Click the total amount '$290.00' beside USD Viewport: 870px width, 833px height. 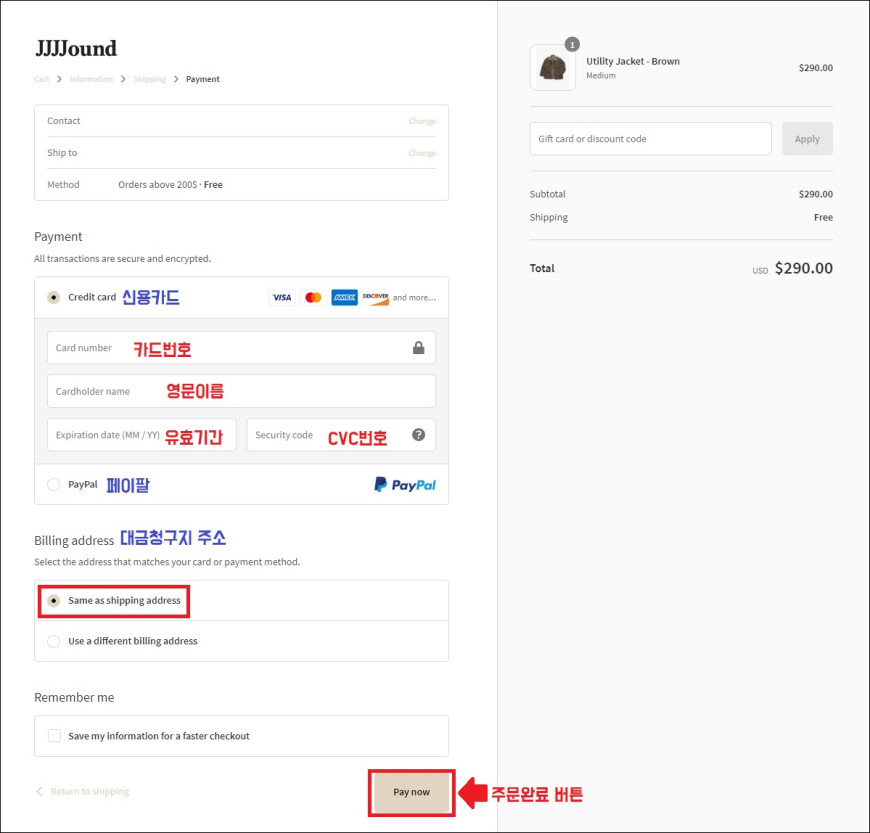coord(803,269)
